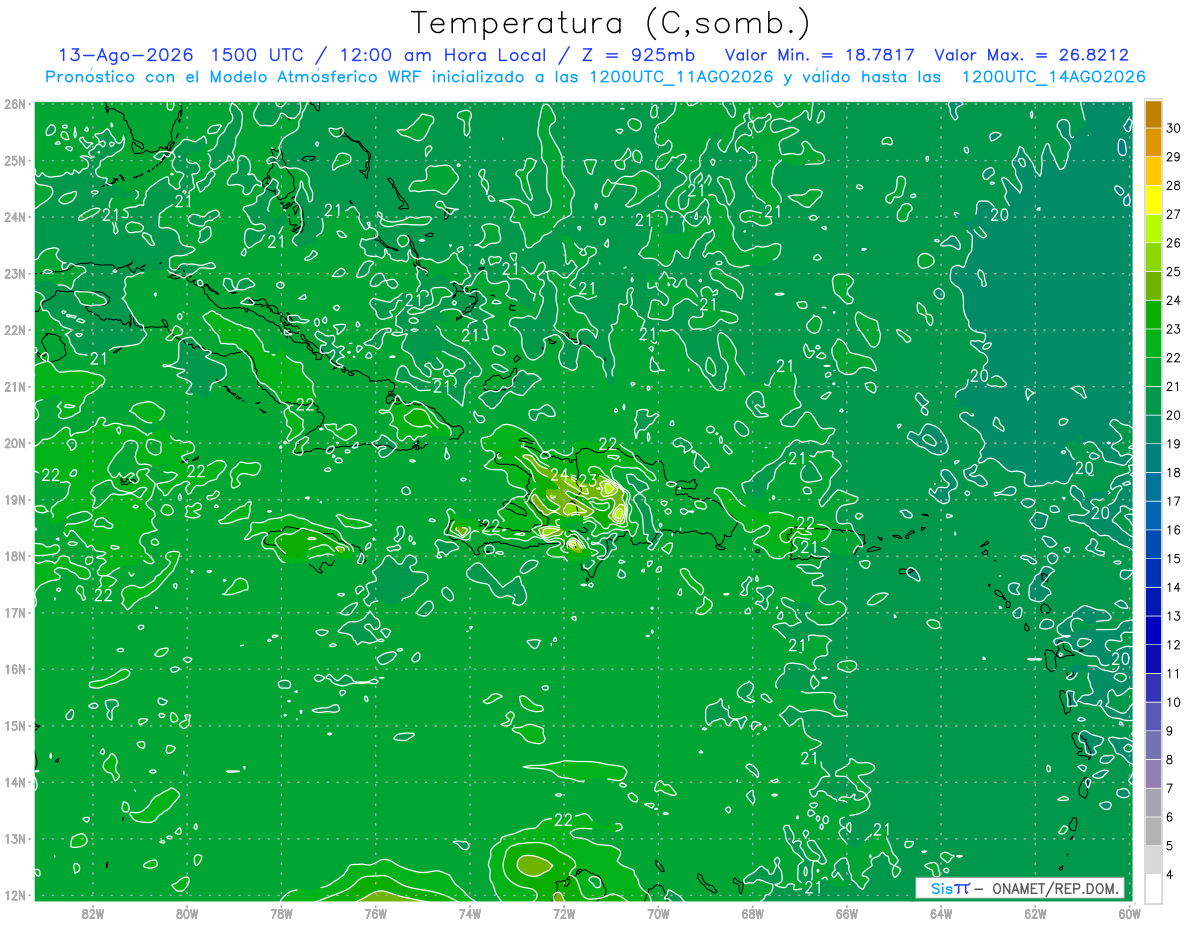Click the 12N latitude axis label
1200x927 pixels.
pos(15,895)
